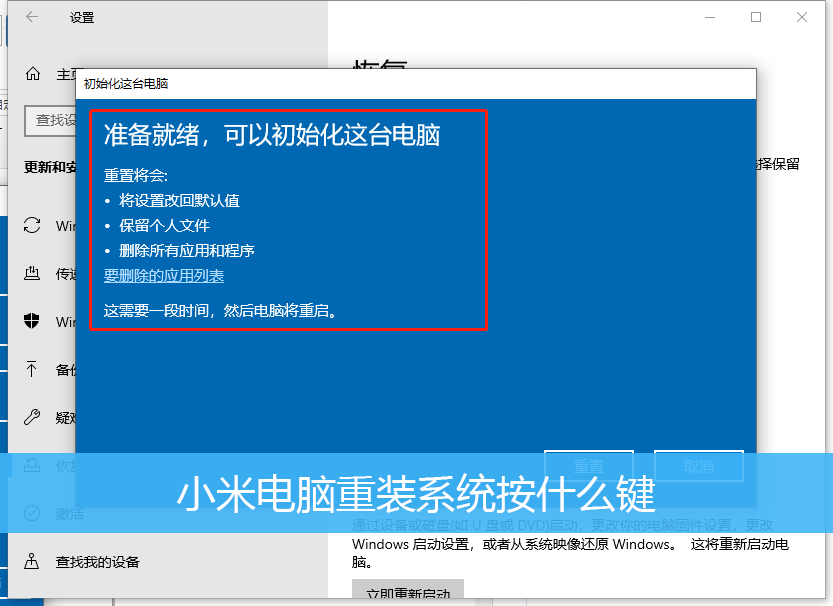833x606 pixels.
Task: Open the 疑难解答 wrench icon
Action: click(x=33, y=417)
